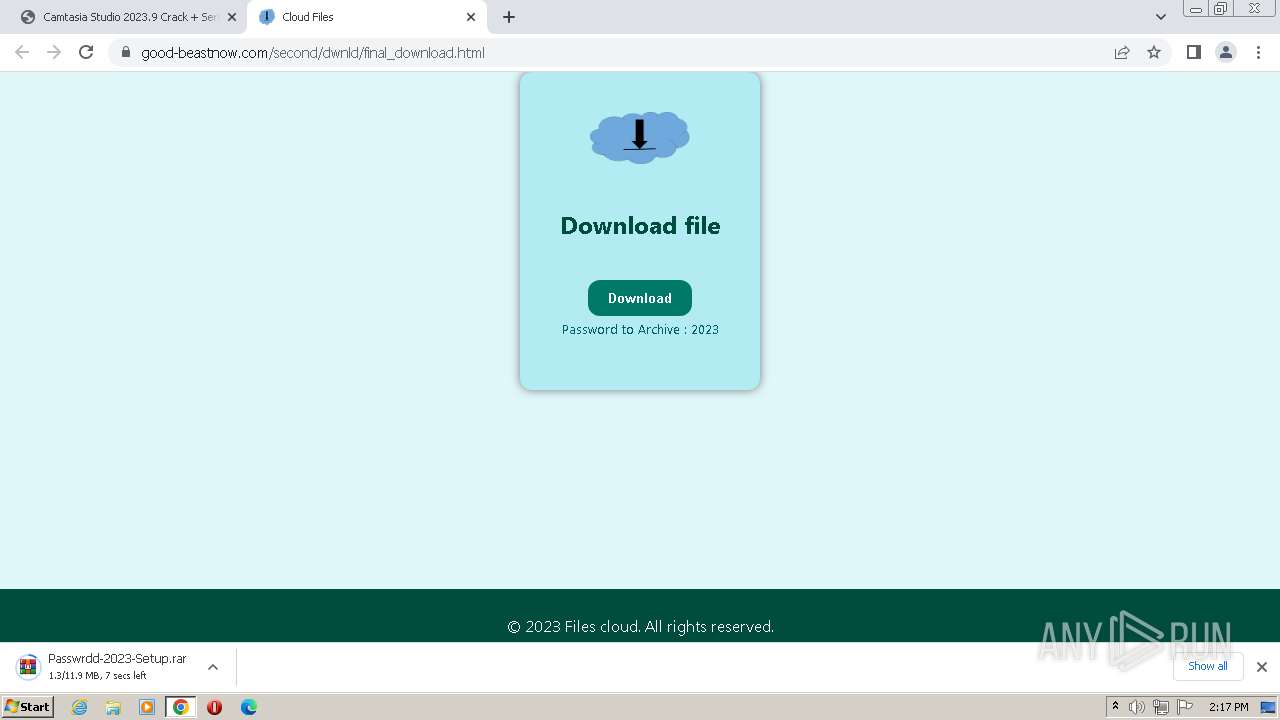Switch to the Camtasia Studio 2023.9 Crack tab

pos(130,17)
